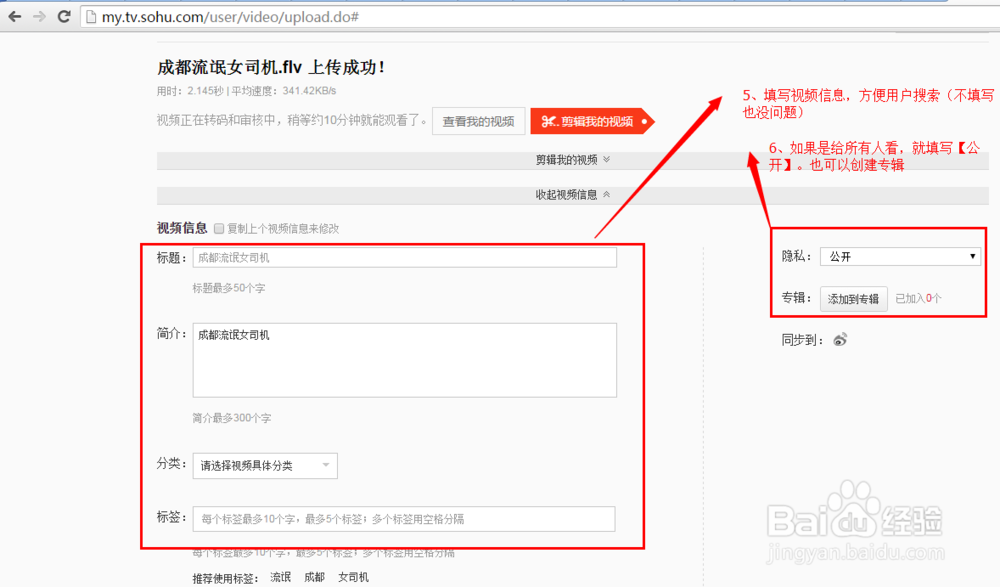Click the 添加到专辑 button

[x=853, y=299]
